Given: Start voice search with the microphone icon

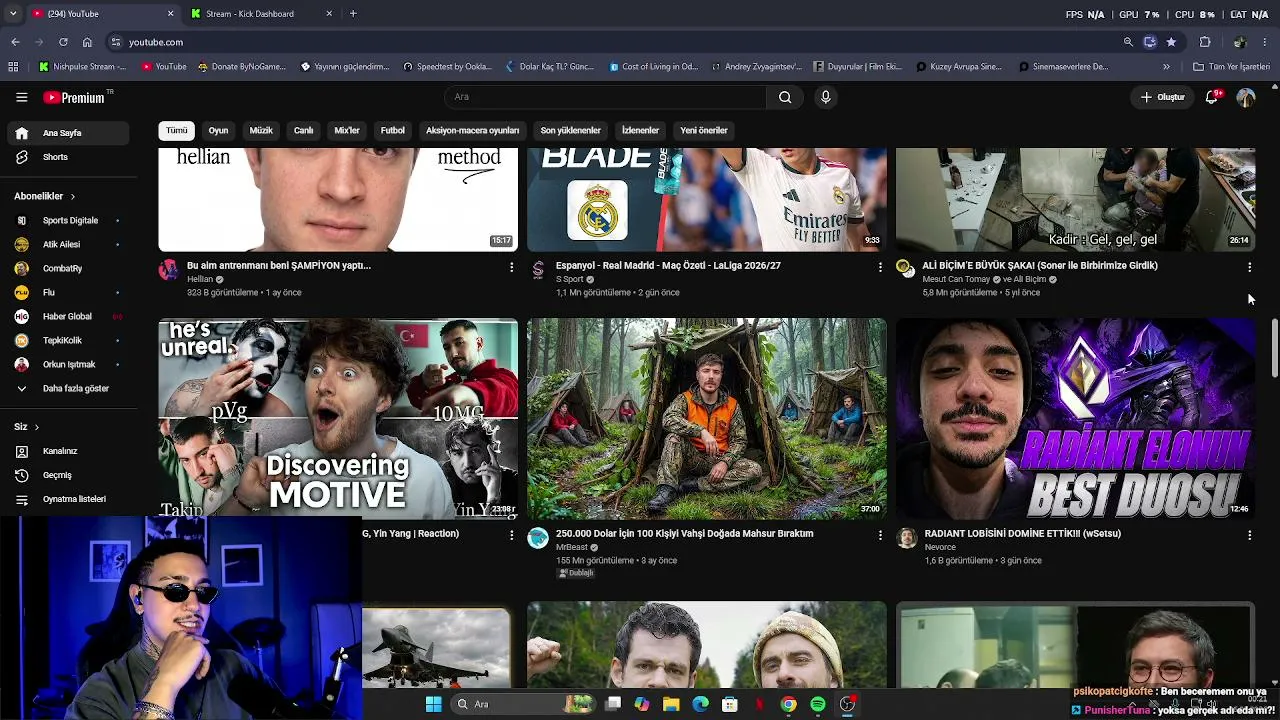Looking at the screenshot, I should (825, 97).
